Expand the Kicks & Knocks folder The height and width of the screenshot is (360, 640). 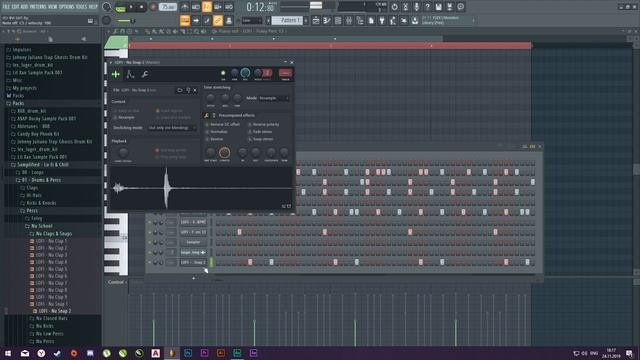[38, 203]
